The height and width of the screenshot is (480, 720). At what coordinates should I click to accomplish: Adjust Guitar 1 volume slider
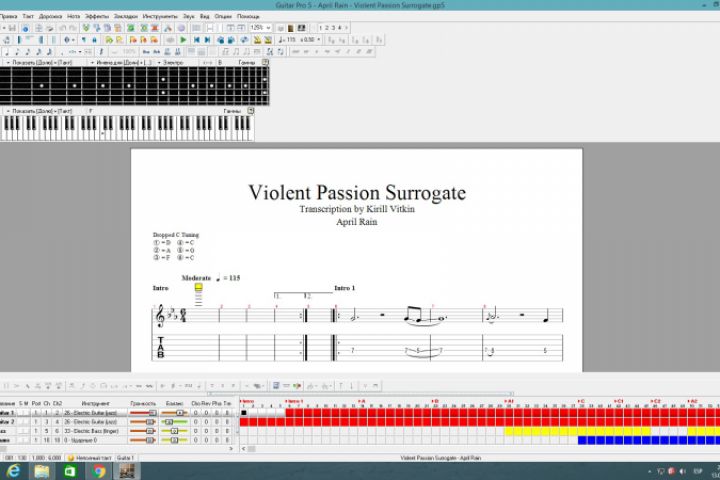click(143, 412)
